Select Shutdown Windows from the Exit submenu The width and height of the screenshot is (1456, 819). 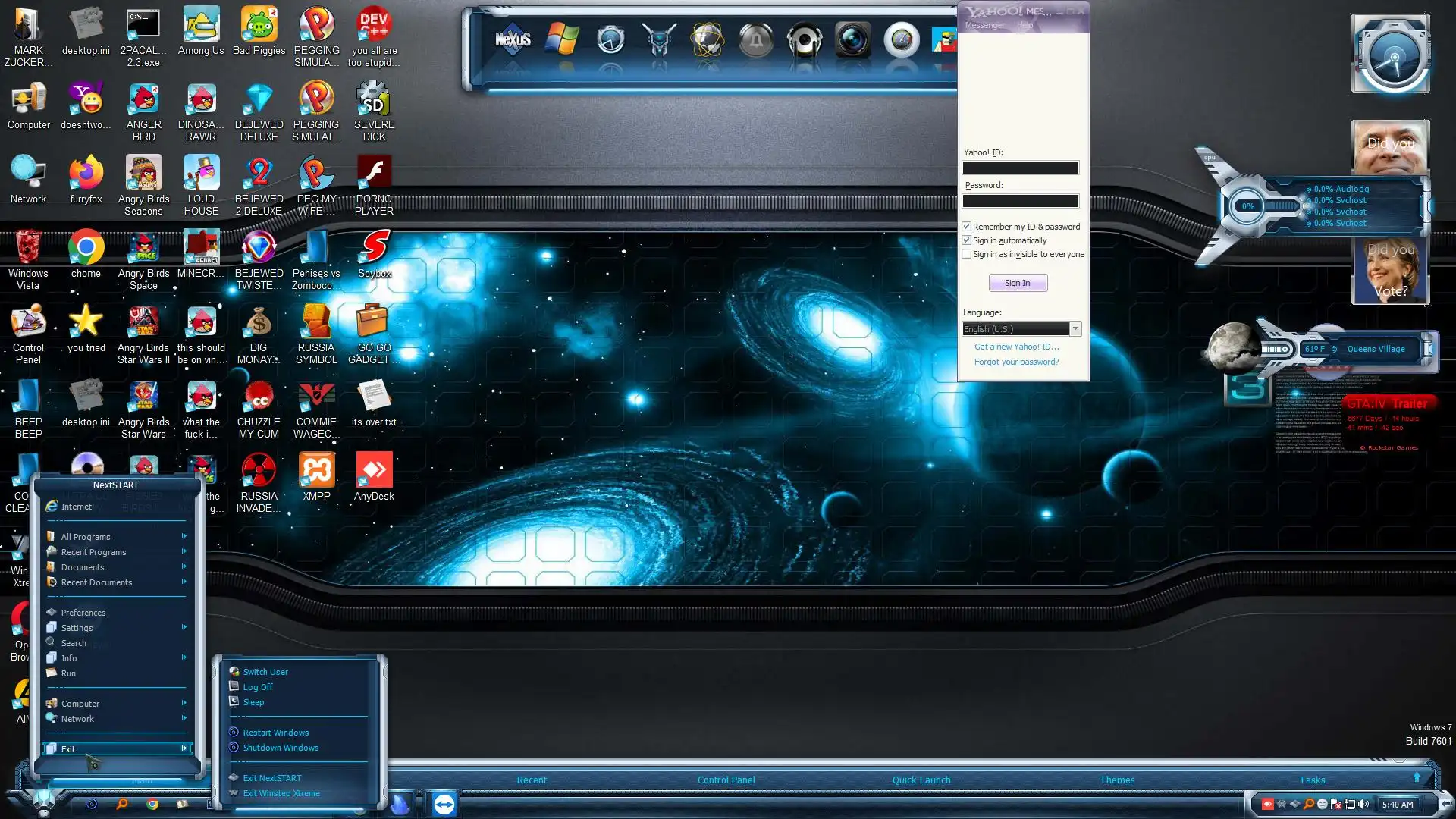coord(281,748)
